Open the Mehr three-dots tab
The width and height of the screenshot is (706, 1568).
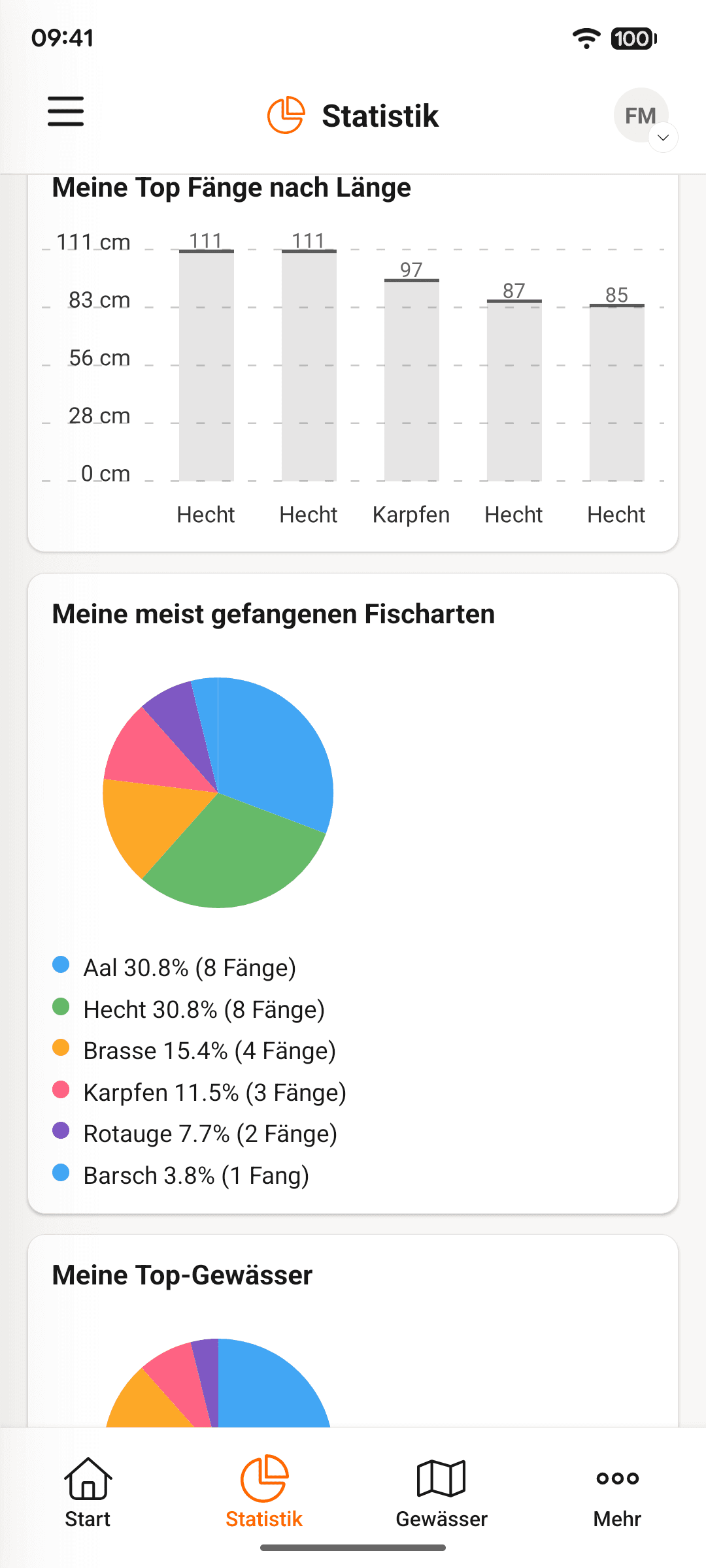(617, 1492)
